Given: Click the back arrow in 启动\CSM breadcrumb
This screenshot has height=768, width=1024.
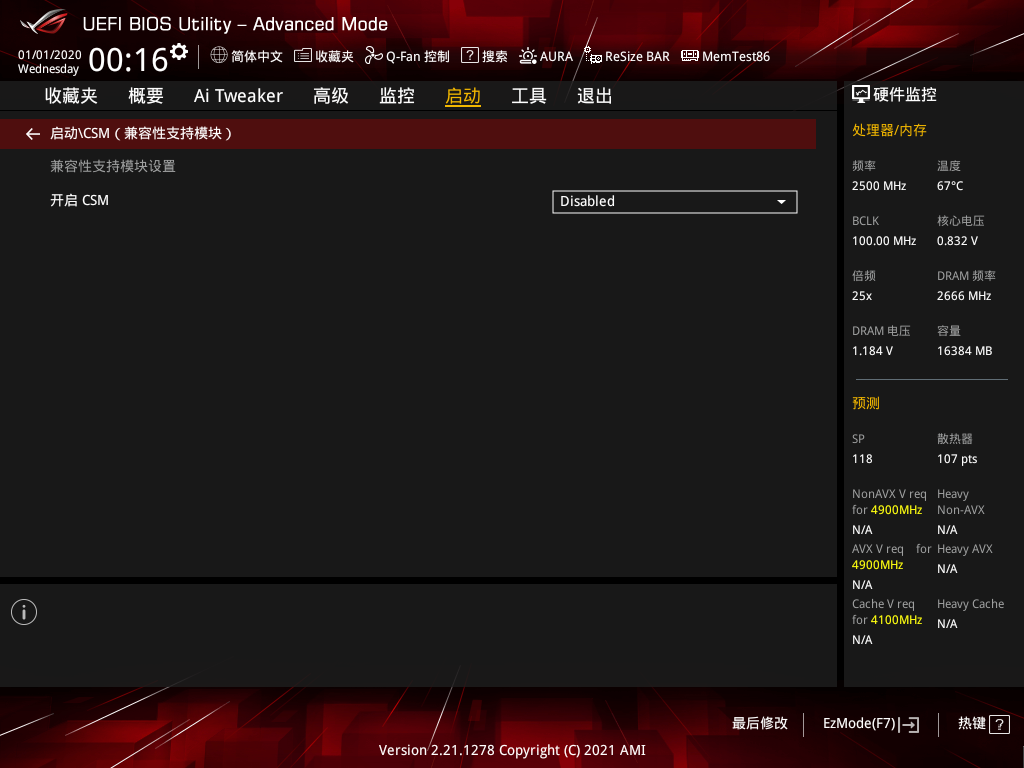Looking at the screenshot, I should coord(33,134).
